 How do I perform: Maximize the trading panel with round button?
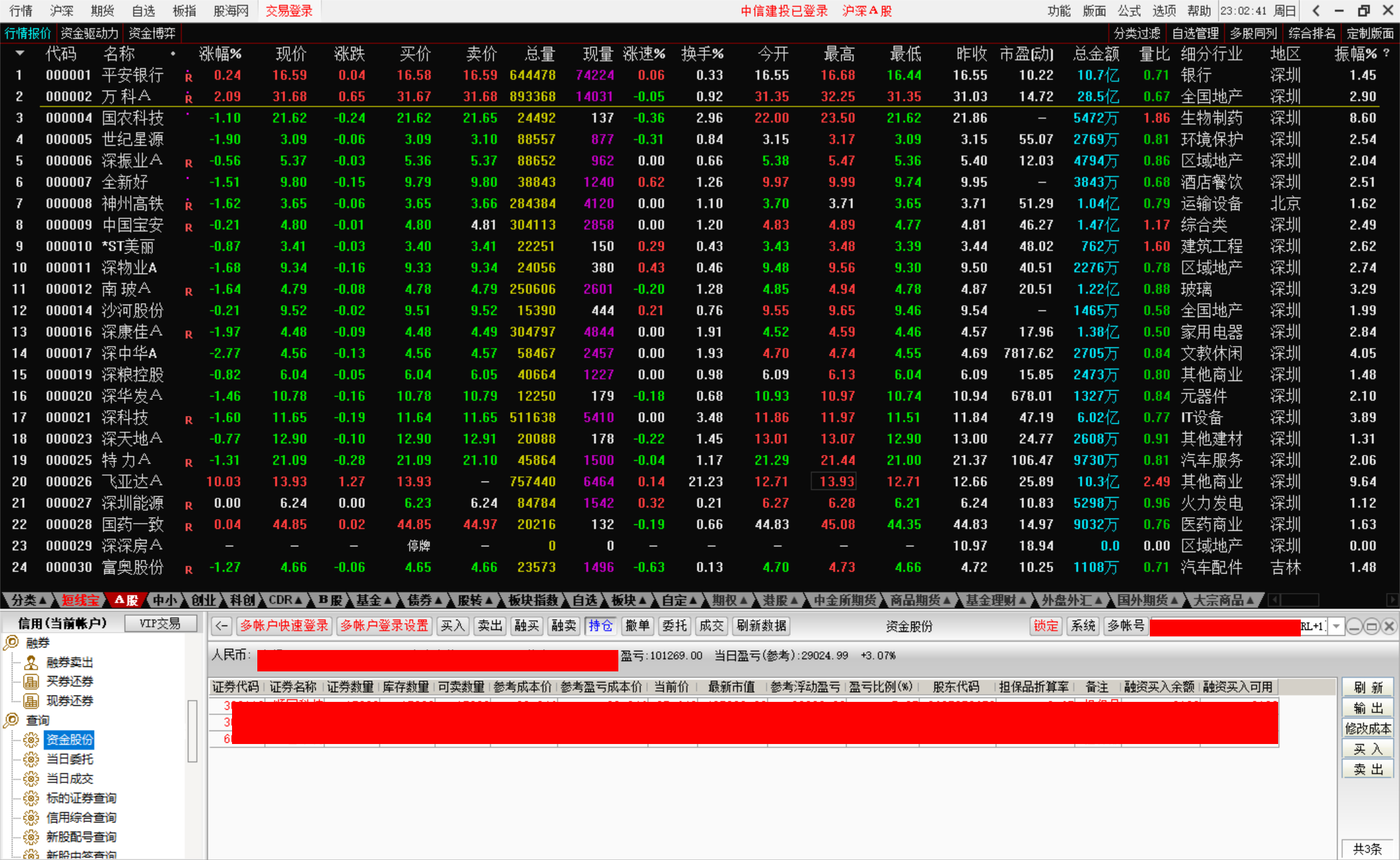pos(1371,627)
